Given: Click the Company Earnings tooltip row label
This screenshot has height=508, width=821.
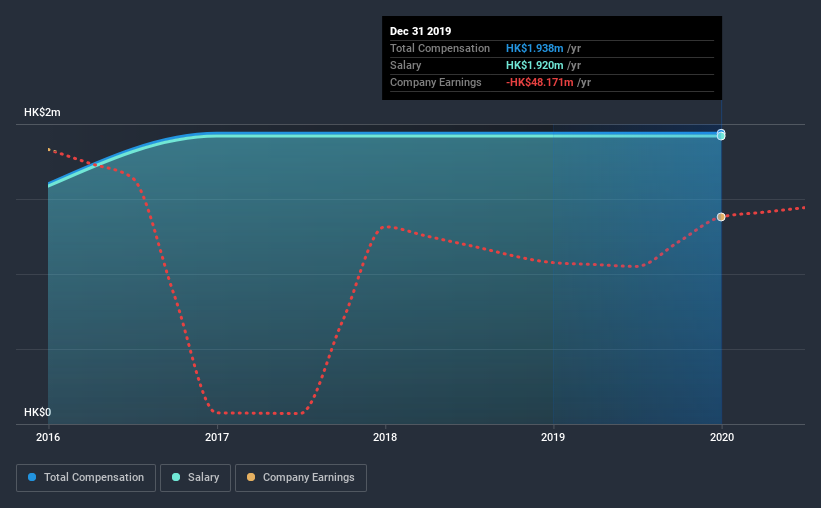Looking at the screenshot, I should (436, 82).
